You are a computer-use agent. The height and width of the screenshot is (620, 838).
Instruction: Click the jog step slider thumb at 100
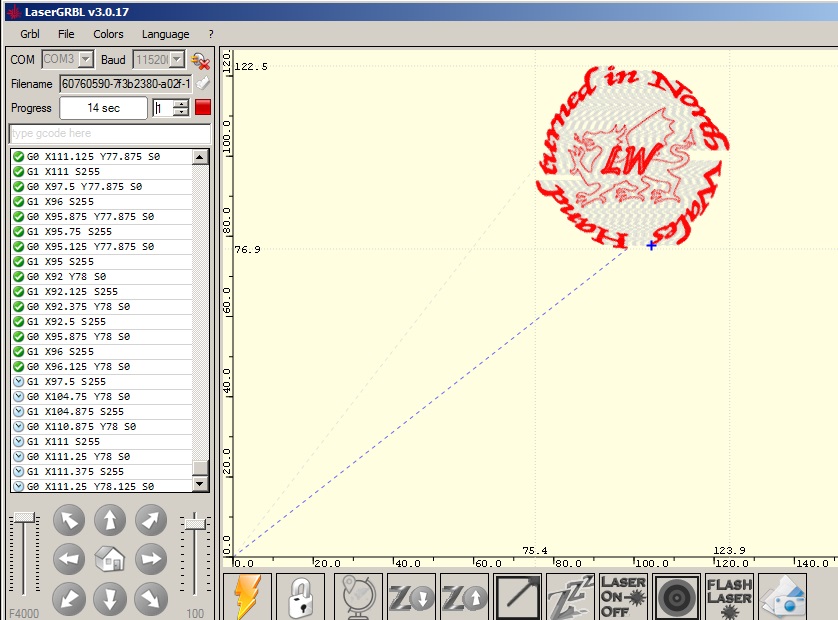(195, 524)
